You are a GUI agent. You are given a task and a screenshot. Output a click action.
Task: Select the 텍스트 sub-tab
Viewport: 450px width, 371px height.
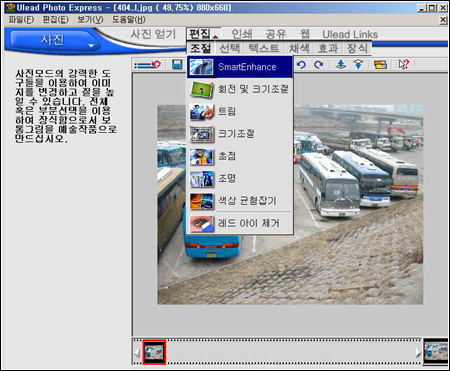tap(264, 48)
